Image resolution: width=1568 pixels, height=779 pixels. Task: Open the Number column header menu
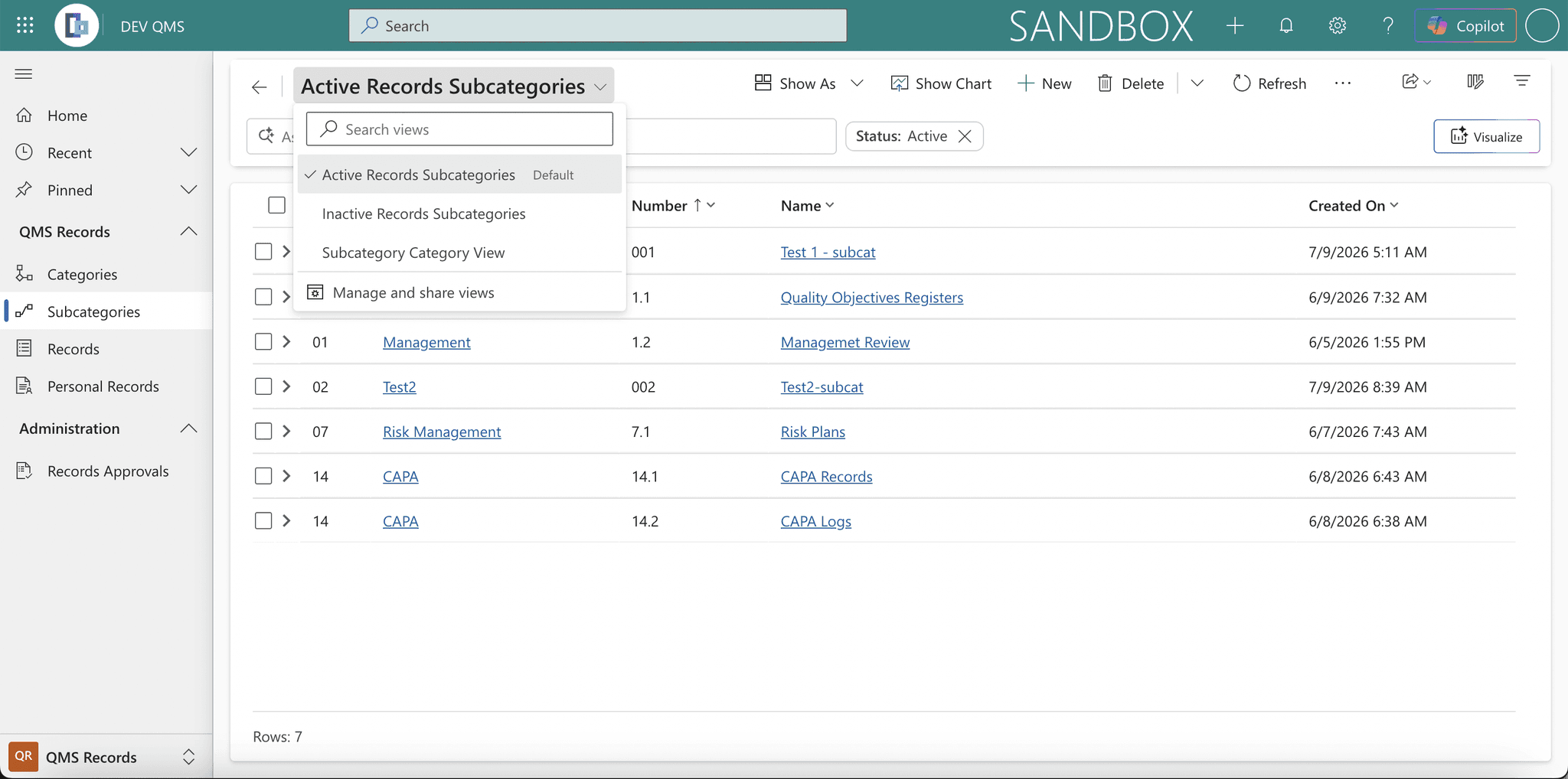[x=673, y=205]
